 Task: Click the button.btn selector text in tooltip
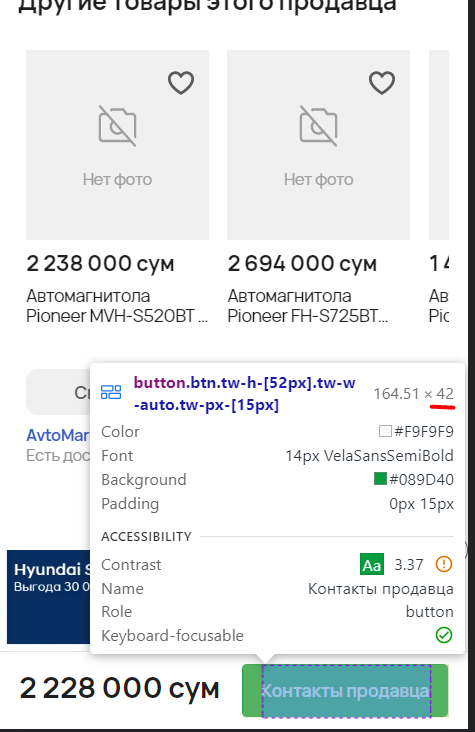point(244,394)
